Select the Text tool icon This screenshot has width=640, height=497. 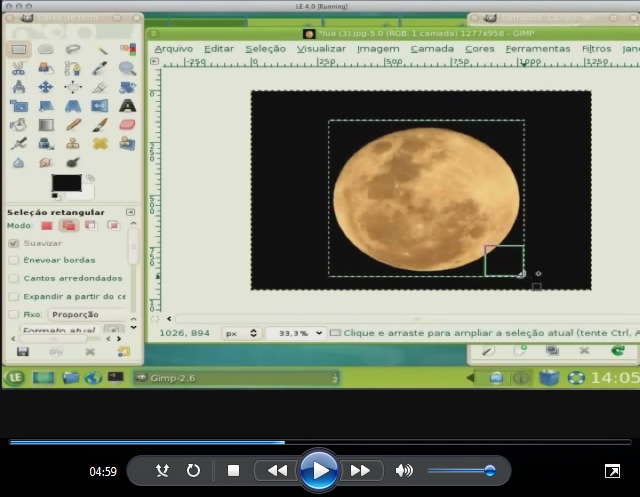(127, 106)
